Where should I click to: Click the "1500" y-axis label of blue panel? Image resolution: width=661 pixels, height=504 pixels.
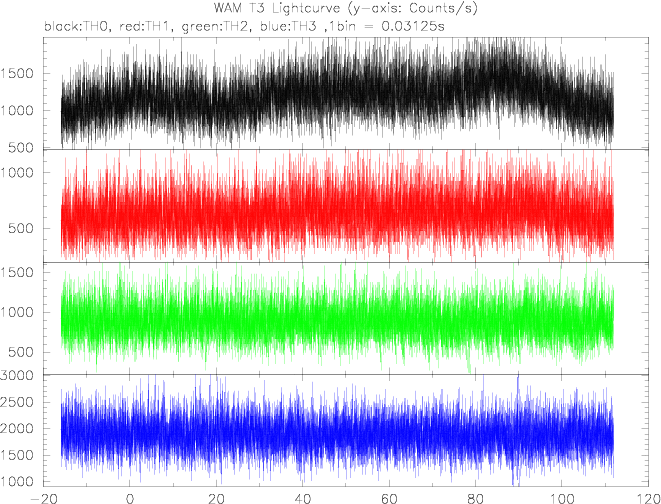coord(17,455)
